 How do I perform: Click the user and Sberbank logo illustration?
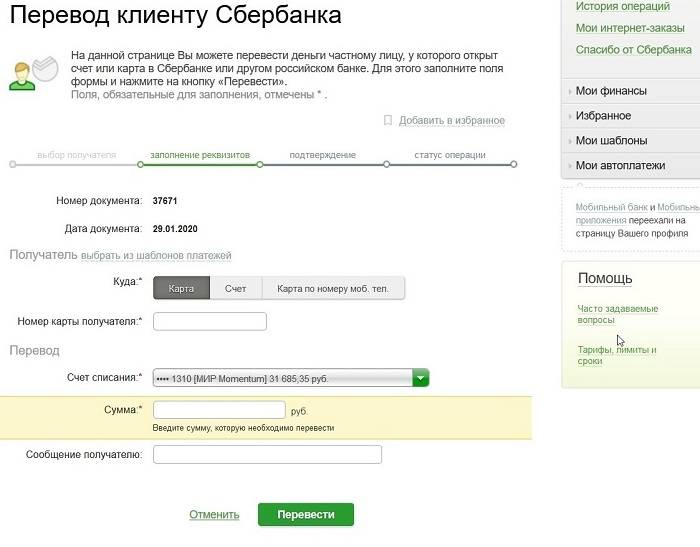pos(34,73)
